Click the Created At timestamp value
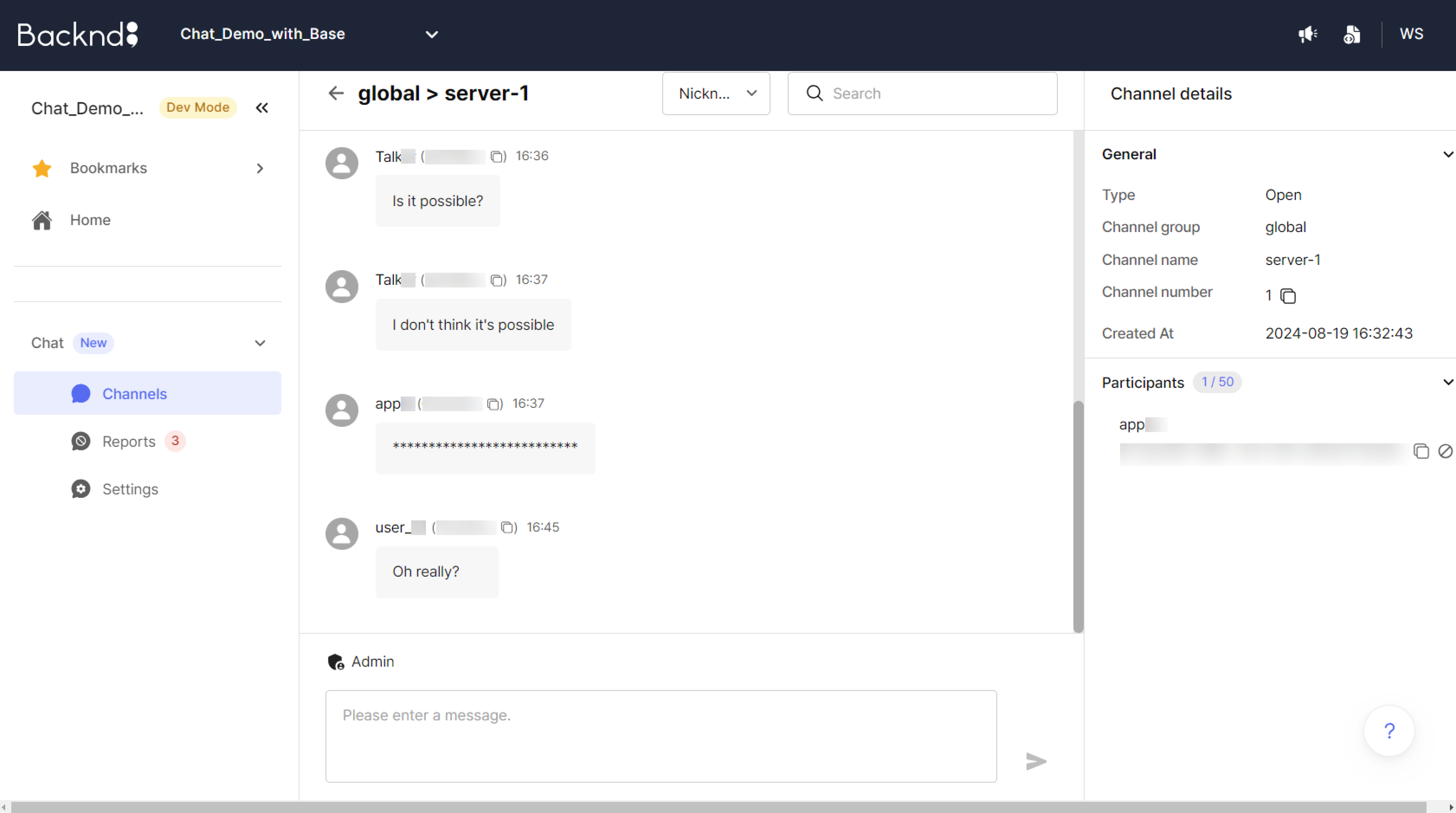This screenshot has height=813, width=1456. (1338, 334)
